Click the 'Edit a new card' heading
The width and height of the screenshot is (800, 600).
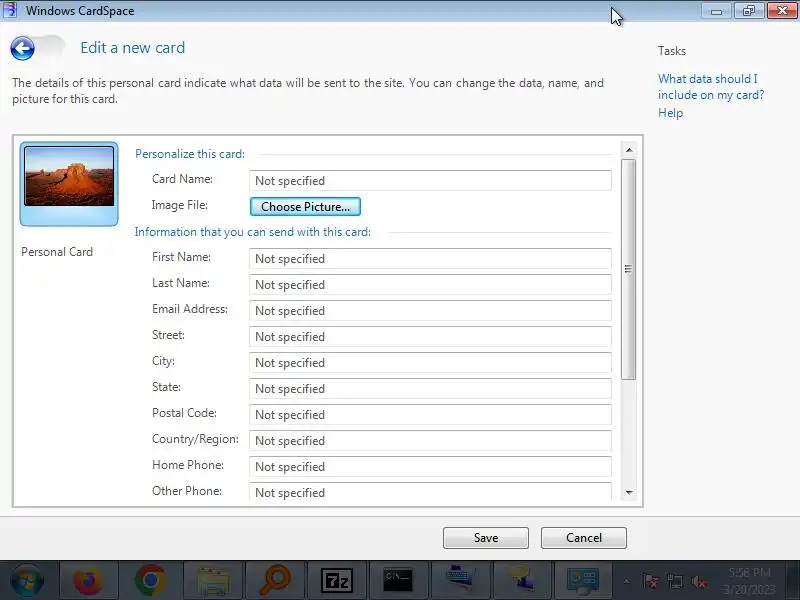(133, 48)
